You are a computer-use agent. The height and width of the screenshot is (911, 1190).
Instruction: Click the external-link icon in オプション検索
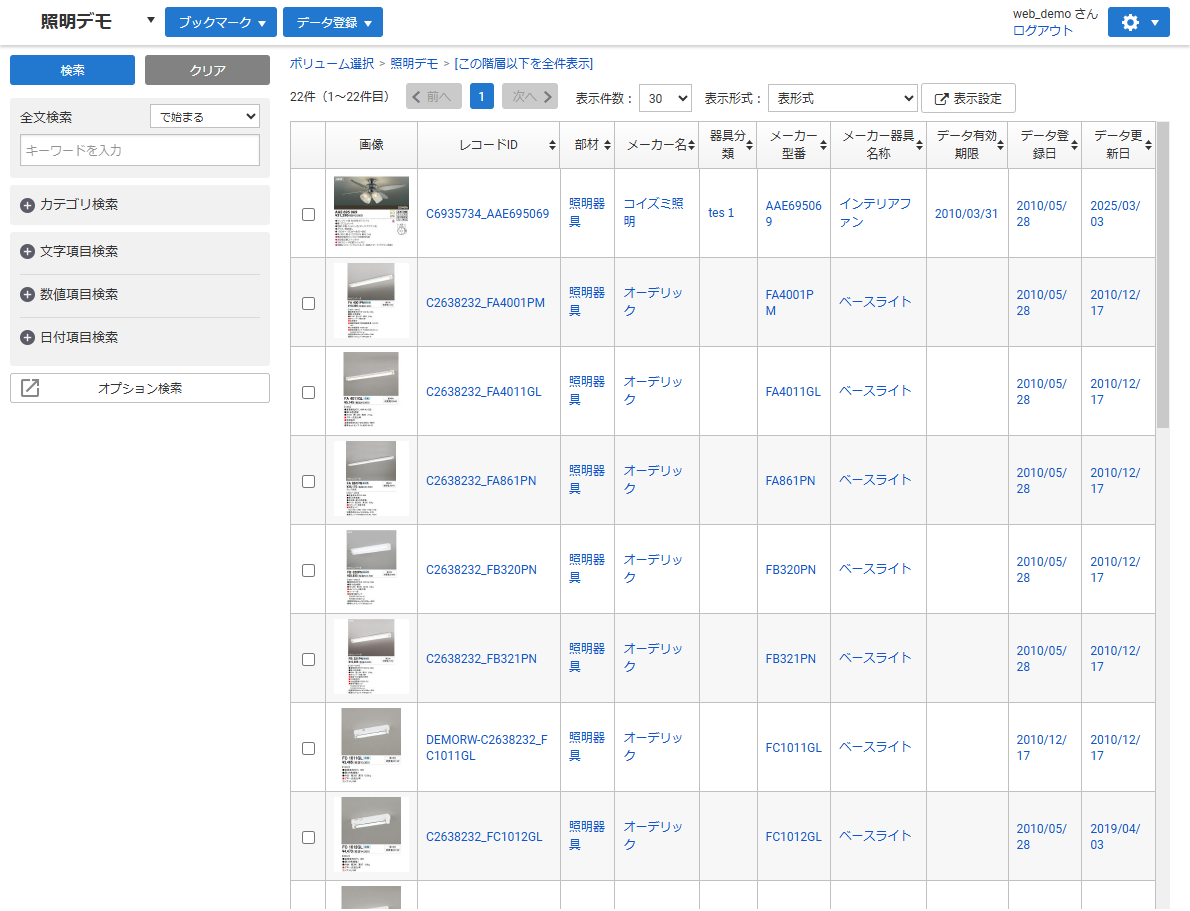[30, 388]
